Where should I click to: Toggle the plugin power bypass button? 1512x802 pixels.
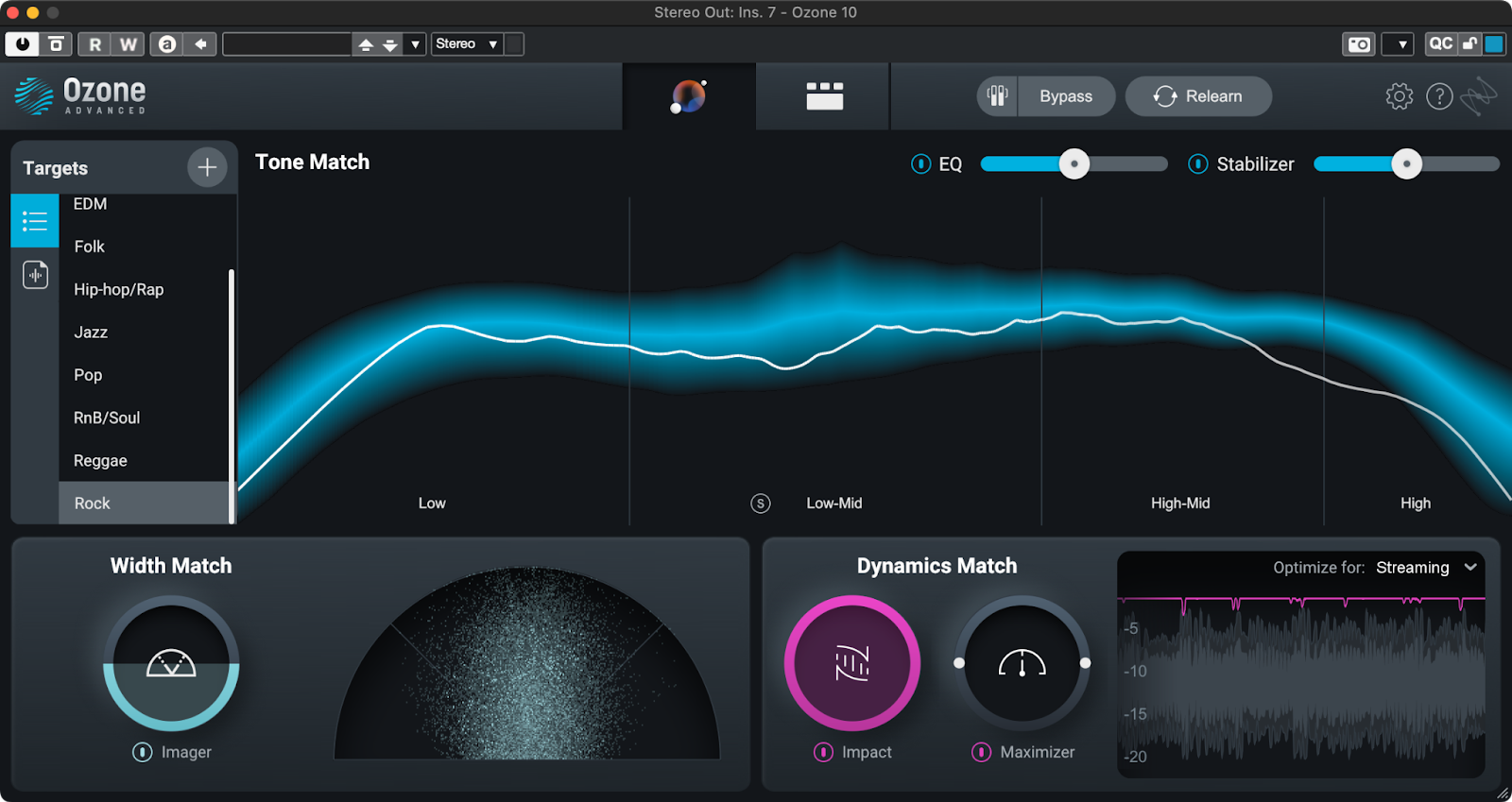(23, 43)
